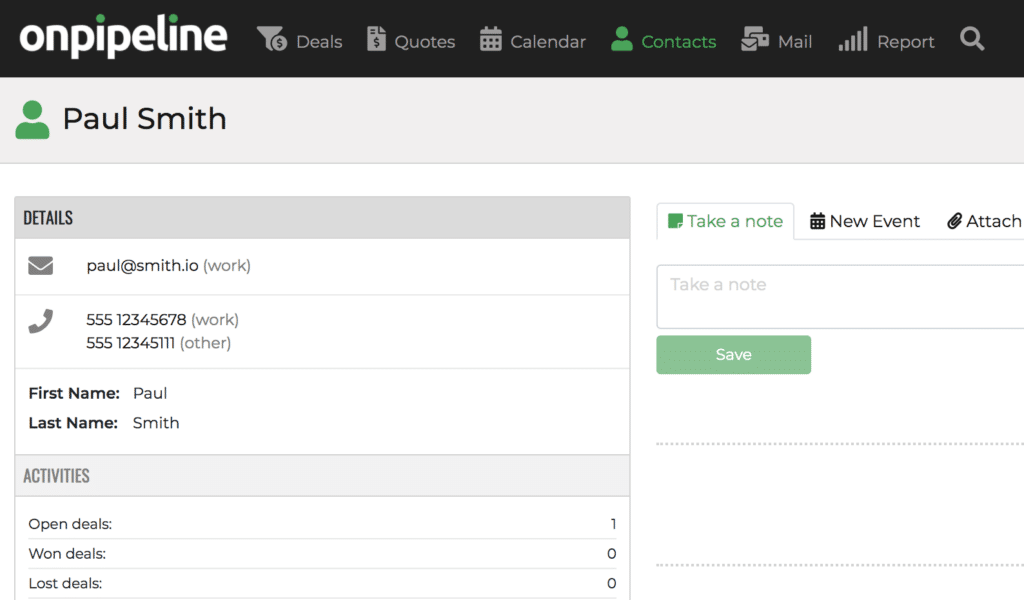Click the Report bar chart icon
Image resolution: width=1024 pixels, height=600 pixels.
coord(853,39)
